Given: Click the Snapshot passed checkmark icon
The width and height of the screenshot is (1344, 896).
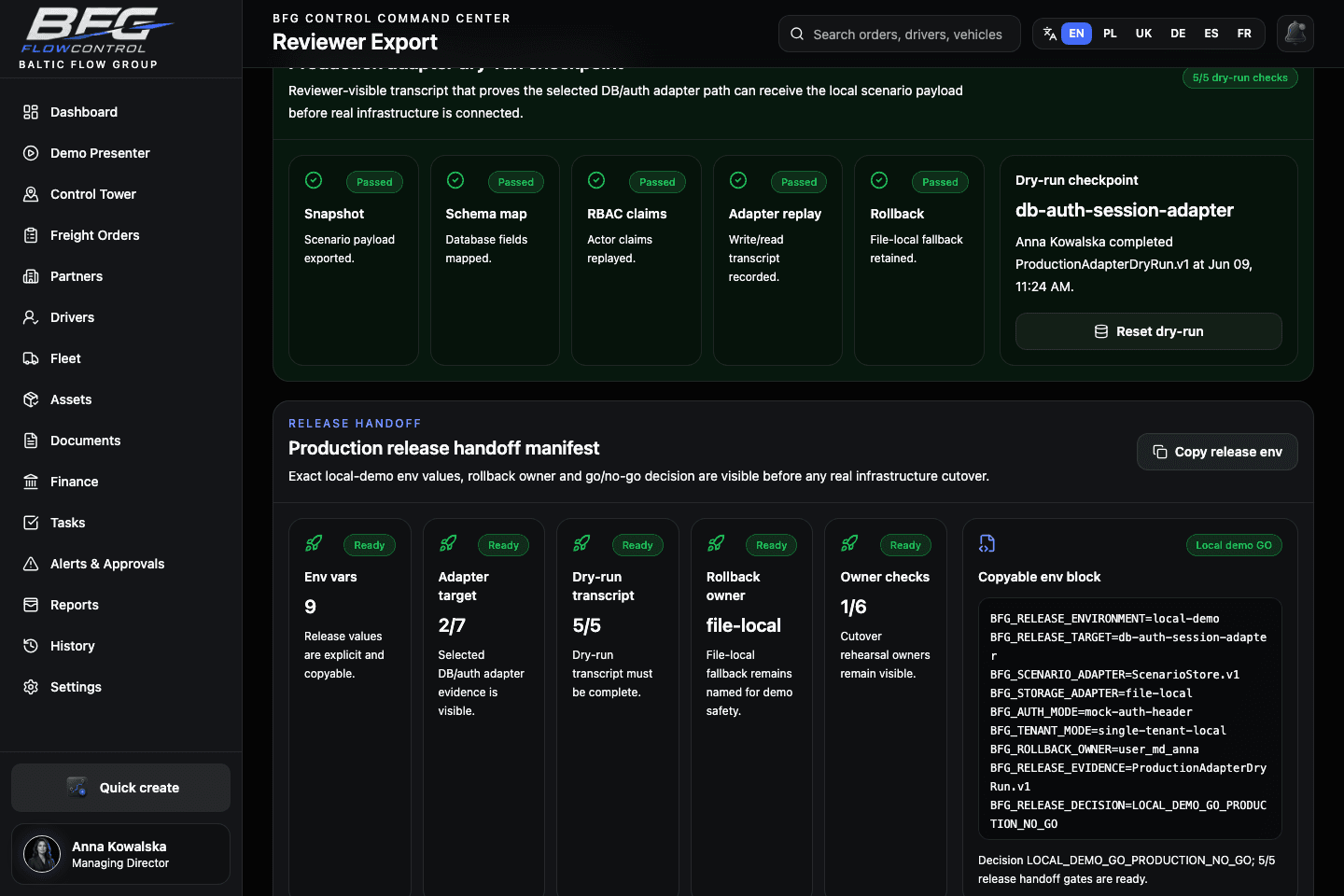Looking at the screenshot, I should [x=314, y=180].
